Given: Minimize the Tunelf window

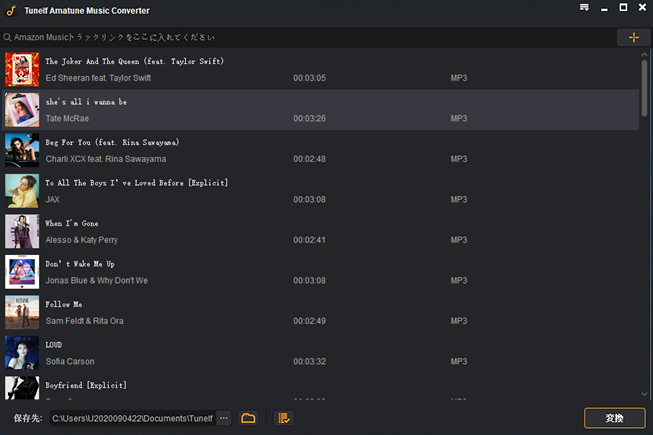Looking at the screenshot, I should tap(604, 9).
